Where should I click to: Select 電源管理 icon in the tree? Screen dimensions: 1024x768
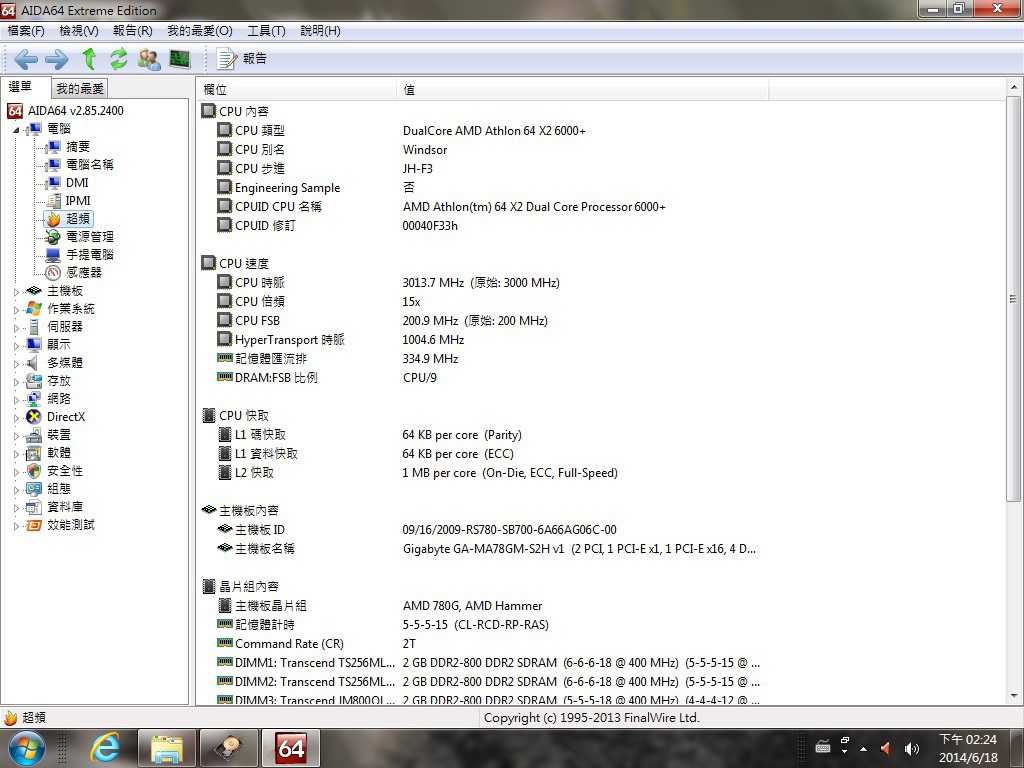pos(54,236)
